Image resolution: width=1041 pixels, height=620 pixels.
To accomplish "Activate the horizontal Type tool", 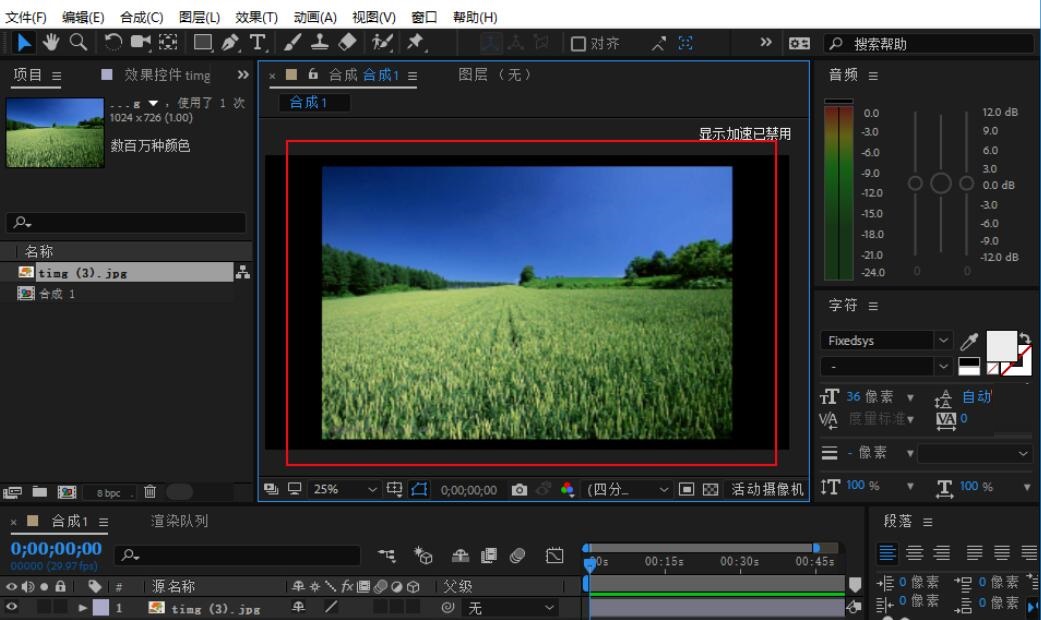I will coord(258,42).
